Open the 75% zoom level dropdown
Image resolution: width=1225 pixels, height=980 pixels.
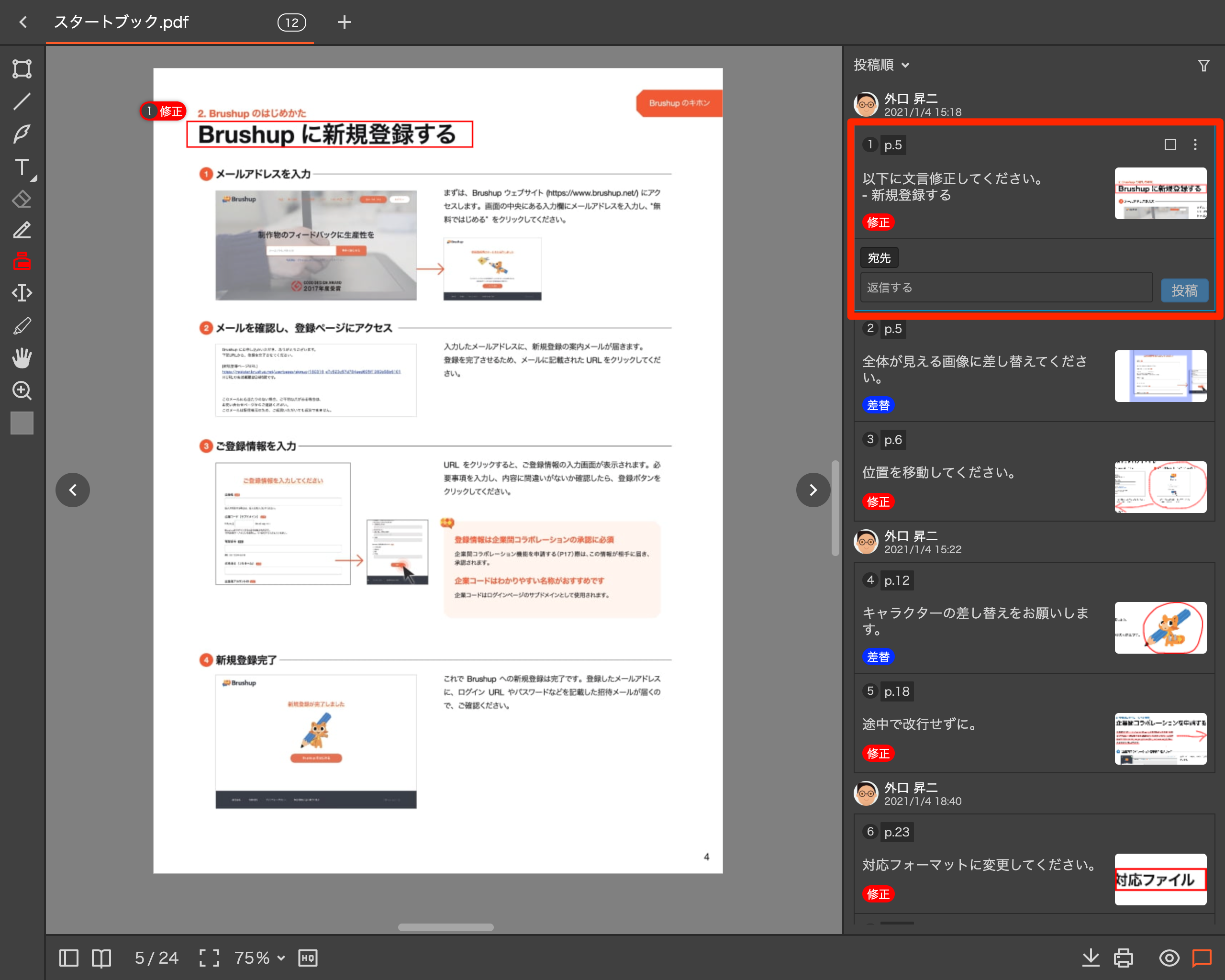[x=259, y=958]
